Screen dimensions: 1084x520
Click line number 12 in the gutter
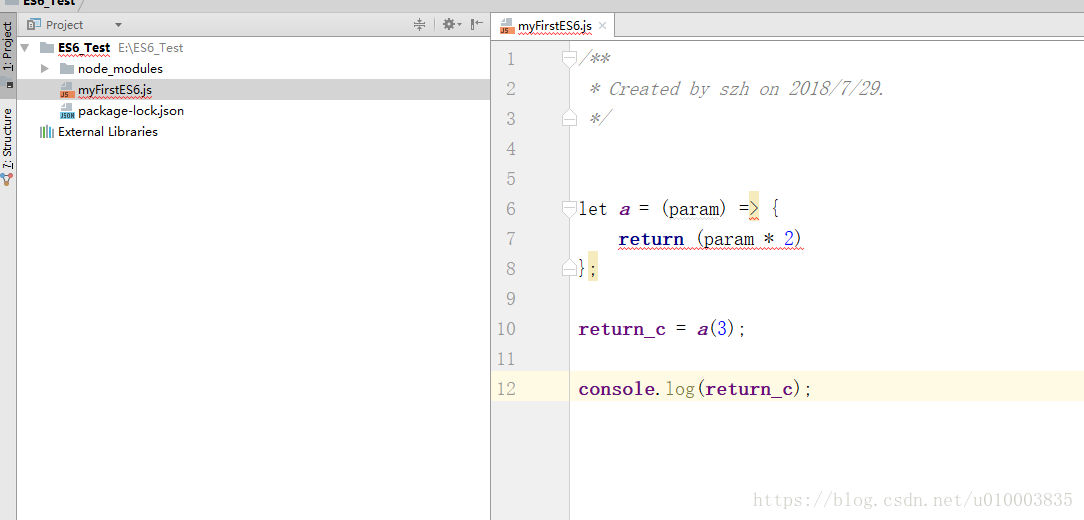(x=506, y=389)
